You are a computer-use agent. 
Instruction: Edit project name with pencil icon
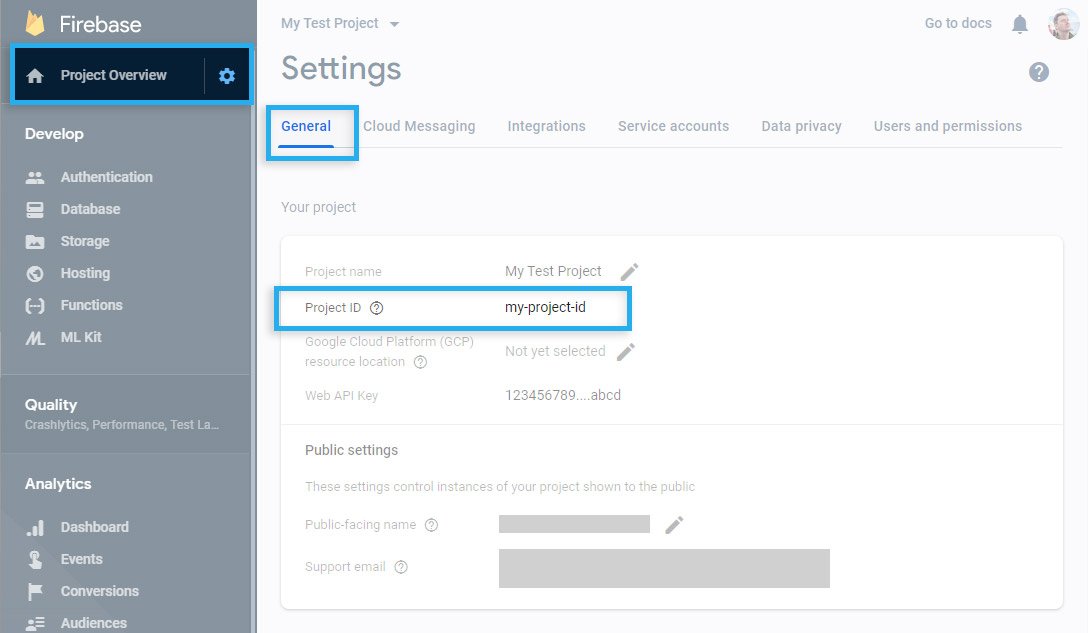click(629, 271)
